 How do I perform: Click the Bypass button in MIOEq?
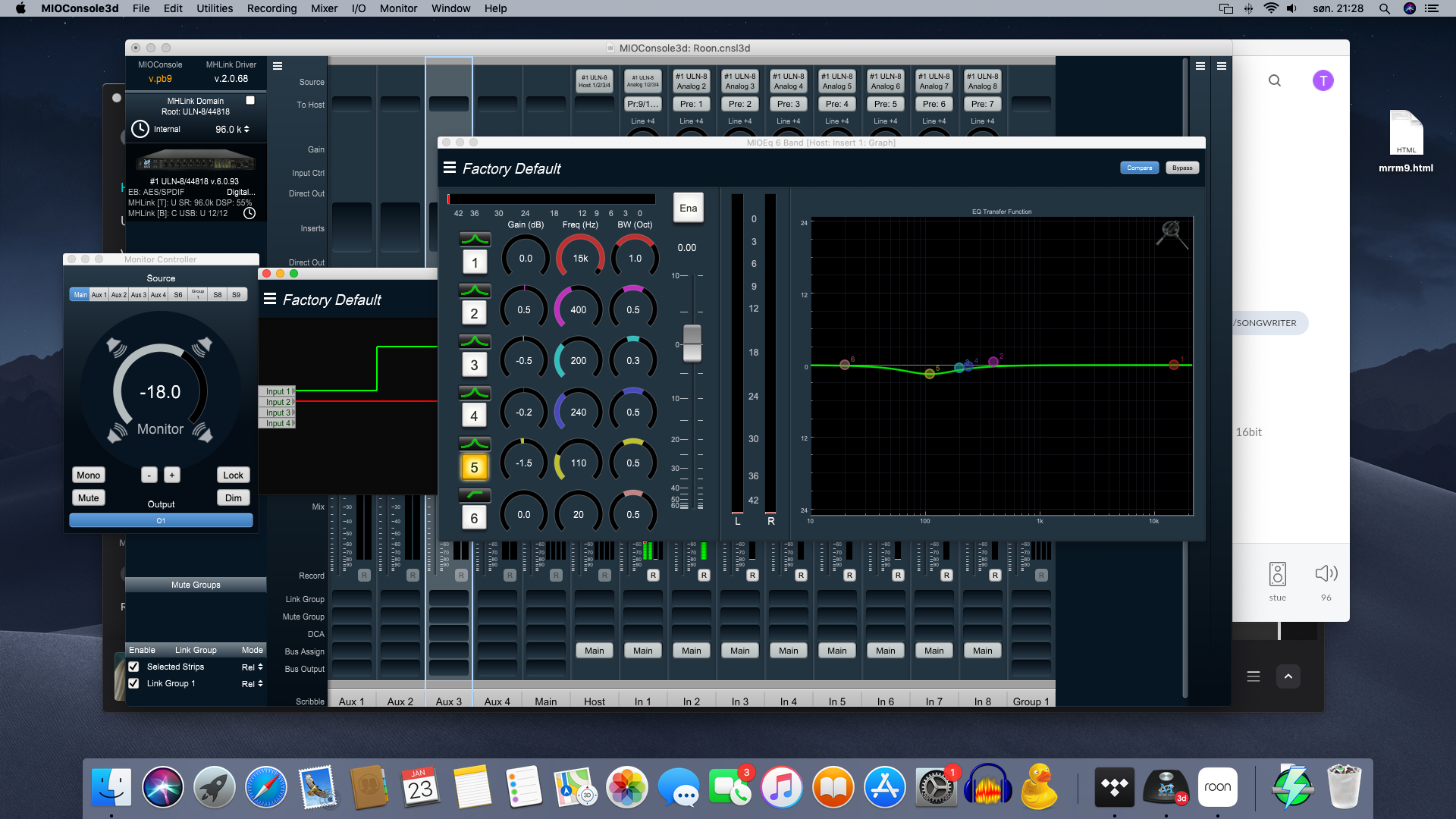[x=1182, y=168]
